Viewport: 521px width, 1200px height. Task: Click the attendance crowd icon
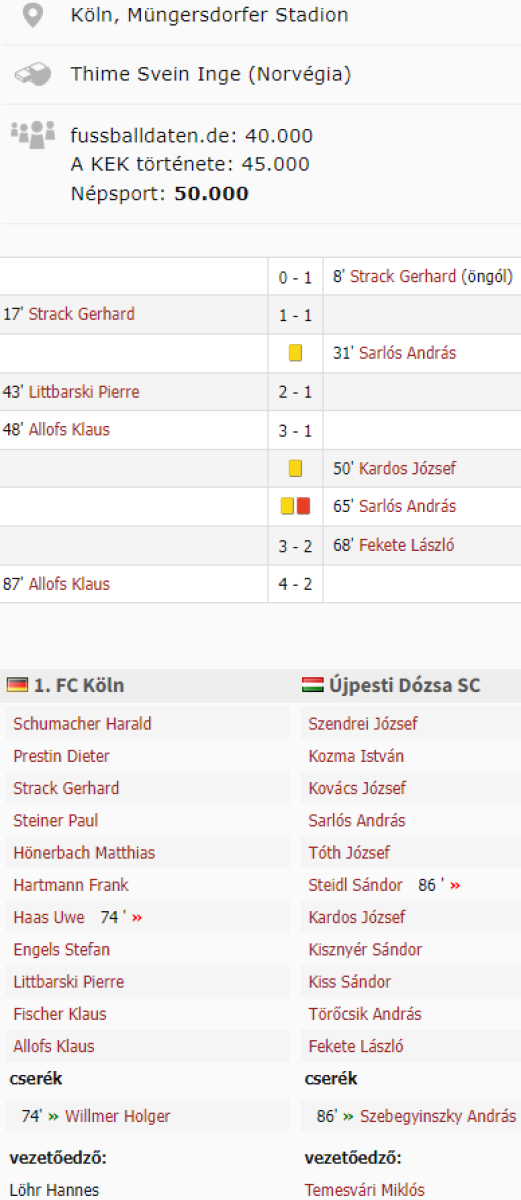(33, 133)
